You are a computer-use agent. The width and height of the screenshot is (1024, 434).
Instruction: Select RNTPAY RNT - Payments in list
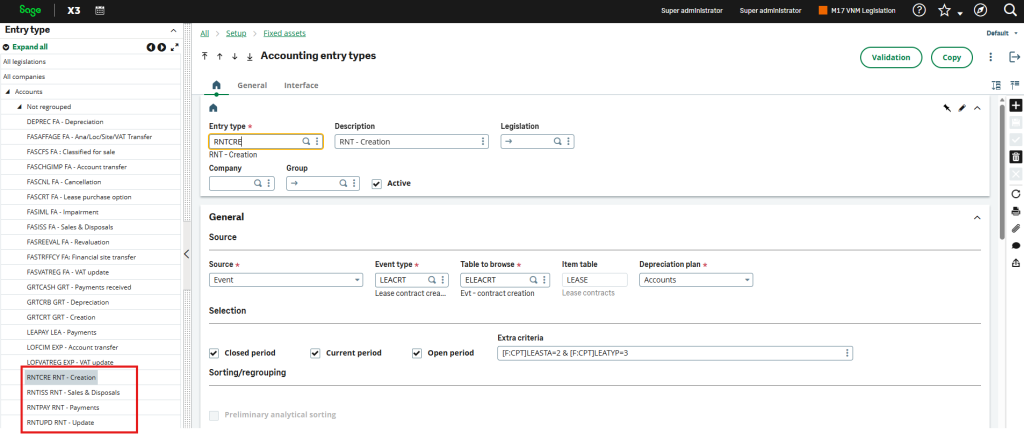[62, 407]
